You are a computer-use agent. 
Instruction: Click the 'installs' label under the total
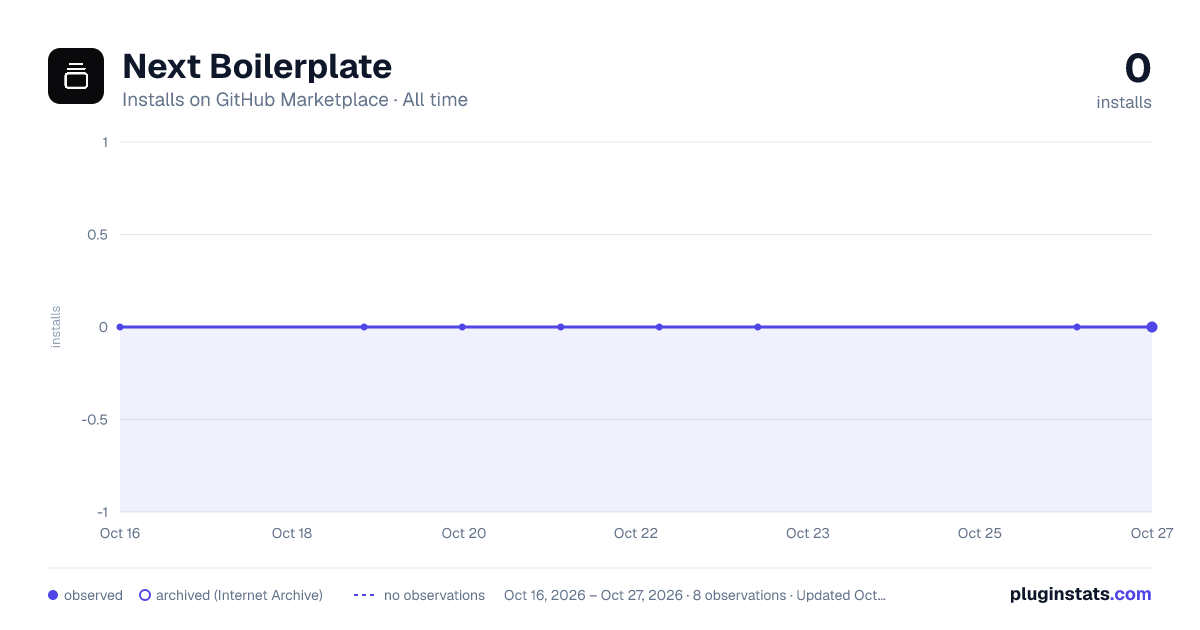1124,102
